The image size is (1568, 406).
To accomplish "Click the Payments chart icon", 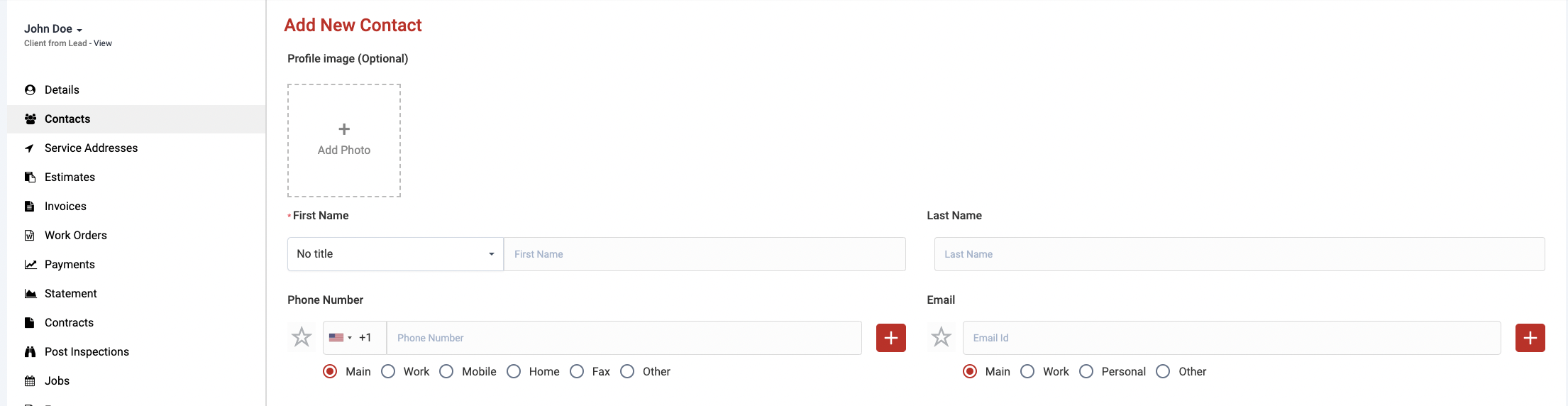I will pos(30,265).
